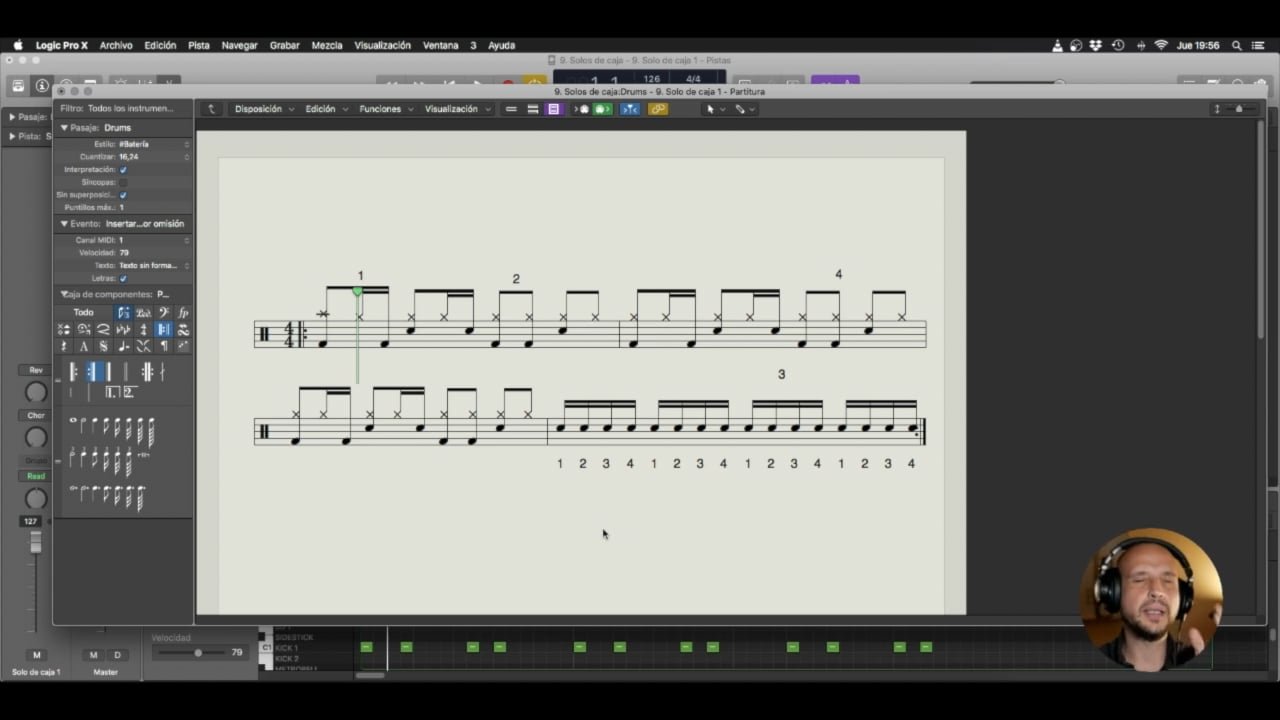Open the Archivo menu
This screenshot has height=720, width=1280.
point(116,45)
